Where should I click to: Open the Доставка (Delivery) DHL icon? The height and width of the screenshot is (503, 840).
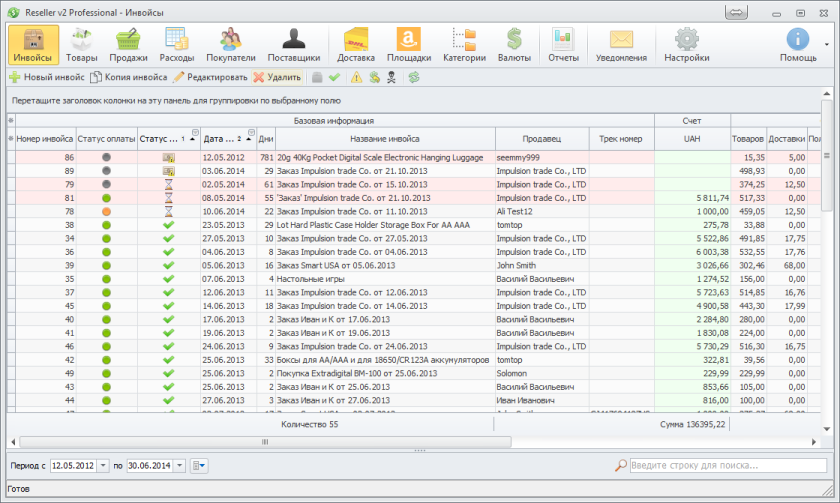click(x=356, y=45)
